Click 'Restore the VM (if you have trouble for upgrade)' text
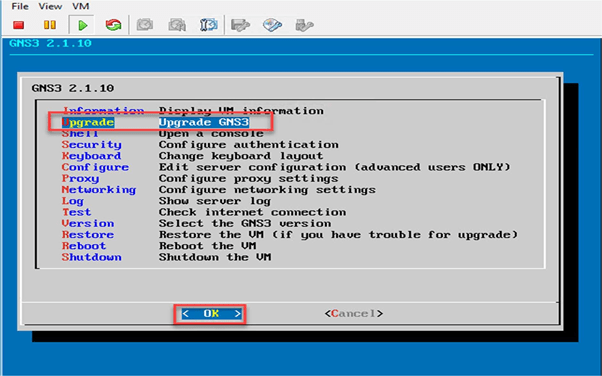The height and width of the screenshot is (376, 602). coord(338,235)
